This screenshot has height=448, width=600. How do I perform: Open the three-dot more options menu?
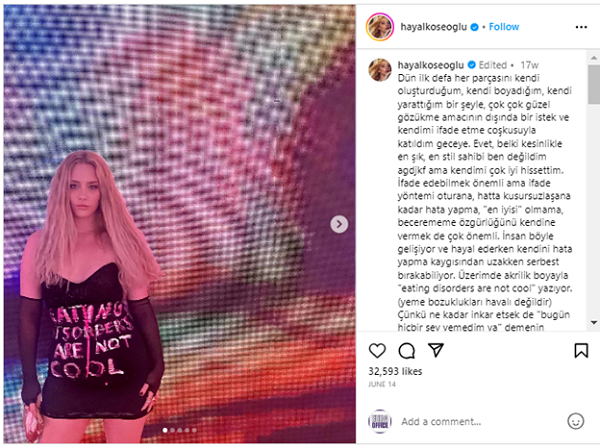[581, 27]
